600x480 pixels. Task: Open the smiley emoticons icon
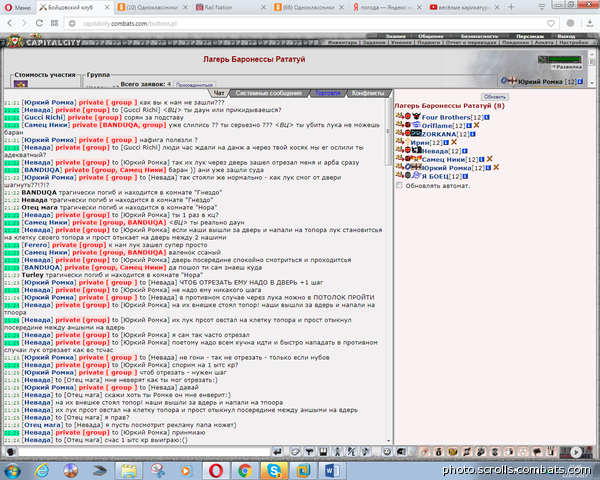[387, 452]
